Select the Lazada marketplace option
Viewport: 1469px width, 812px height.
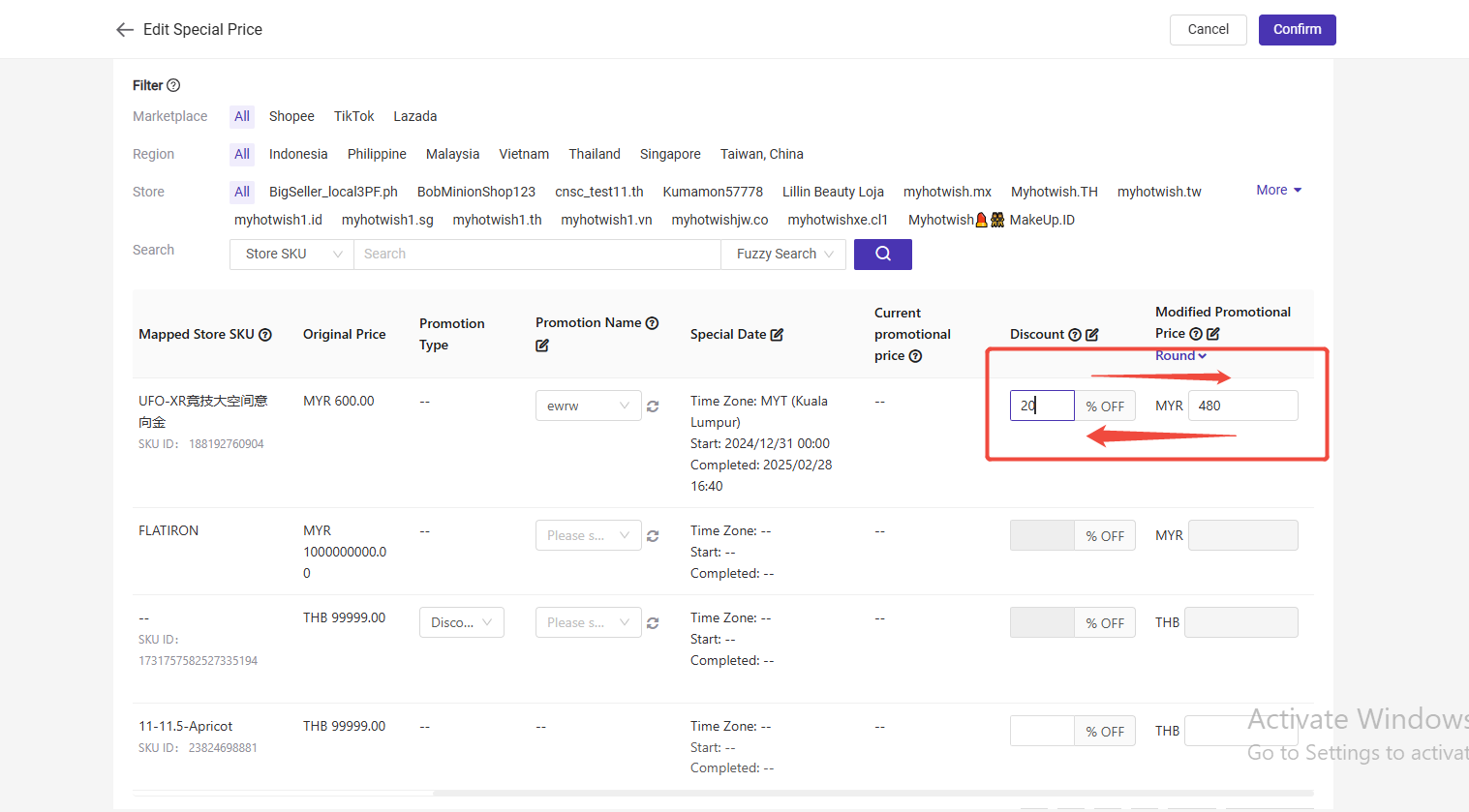point(414,116)
